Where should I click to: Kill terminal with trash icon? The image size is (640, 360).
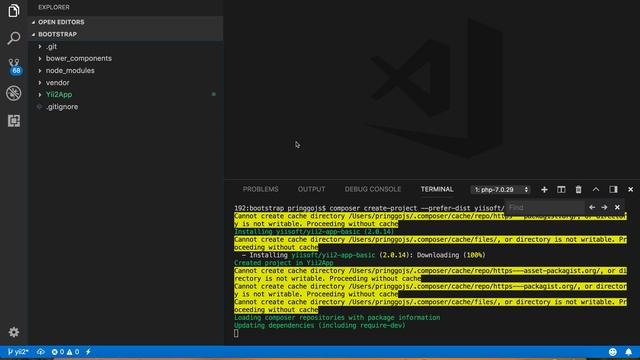(578, 189)
